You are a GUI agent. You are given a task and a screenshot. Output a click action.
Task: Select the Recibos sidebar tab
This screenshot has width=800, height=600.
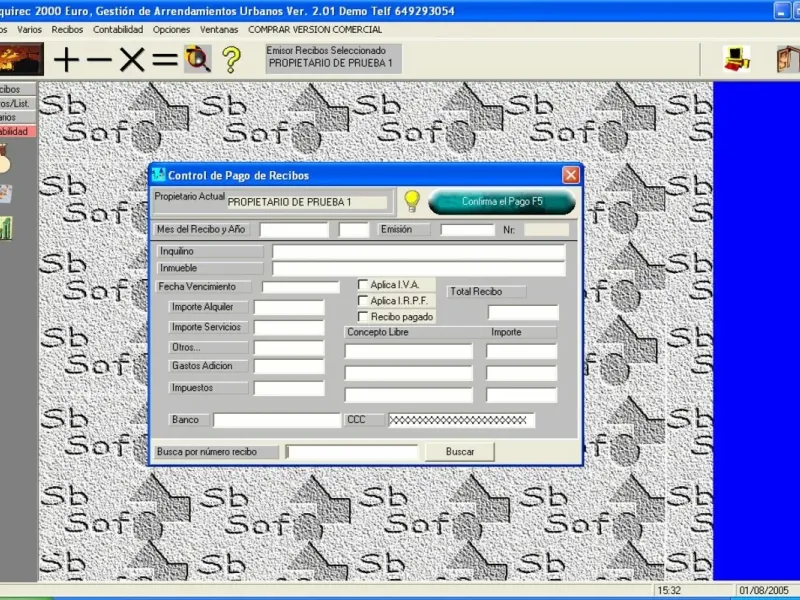pos(18,89)
